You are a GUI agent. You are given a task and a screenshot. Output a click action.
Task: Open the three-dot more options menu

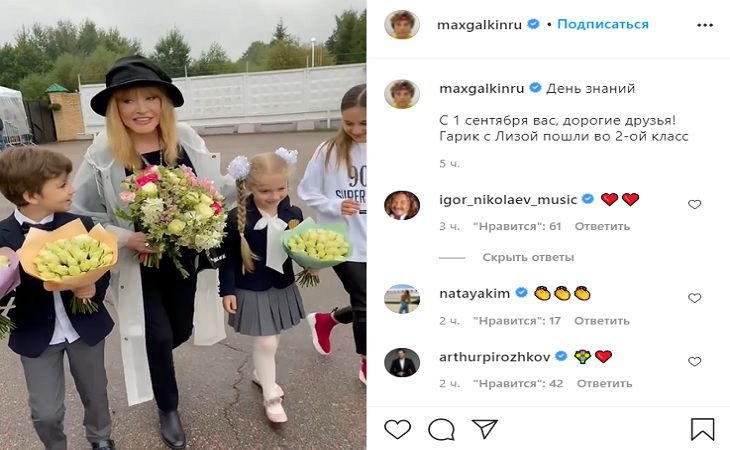[705, 25]
